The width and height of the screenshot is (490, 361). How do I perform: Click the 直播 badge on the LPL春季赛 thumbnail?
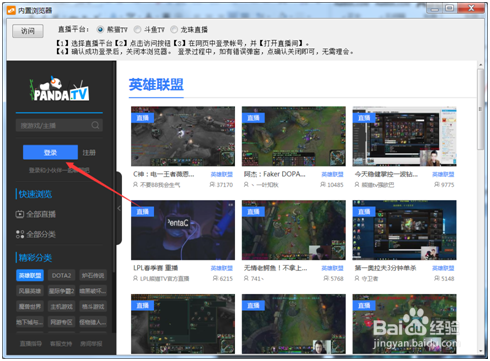pyautogui.click(x=143, y=212)
